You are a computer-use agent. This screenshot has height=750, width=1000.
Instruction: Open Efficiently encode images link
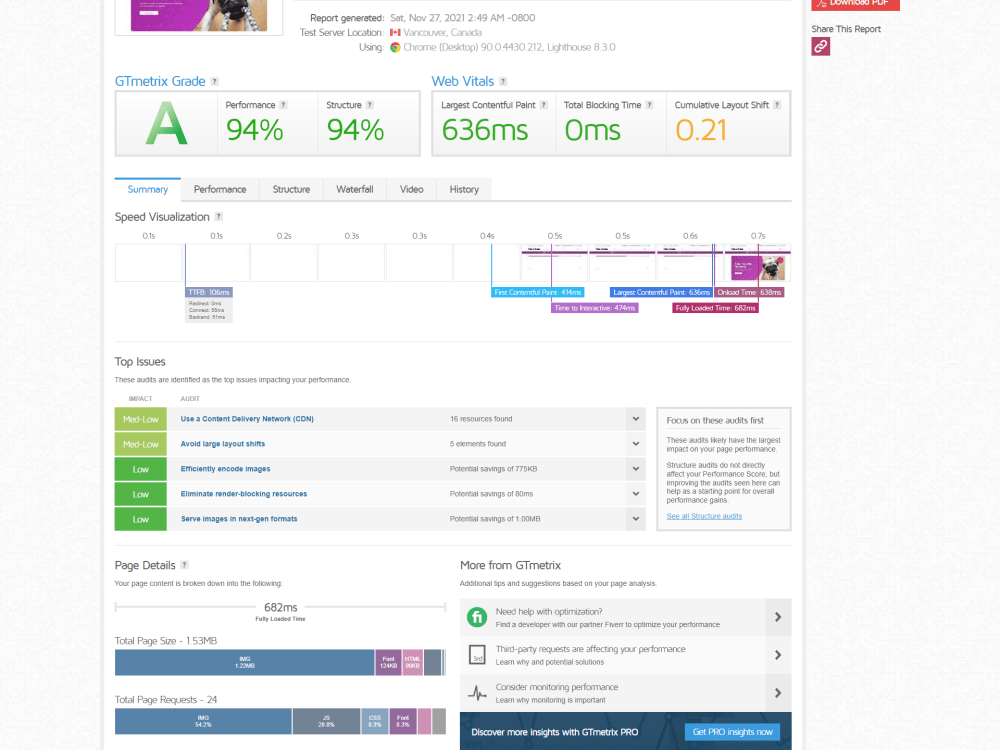(225, 469)
